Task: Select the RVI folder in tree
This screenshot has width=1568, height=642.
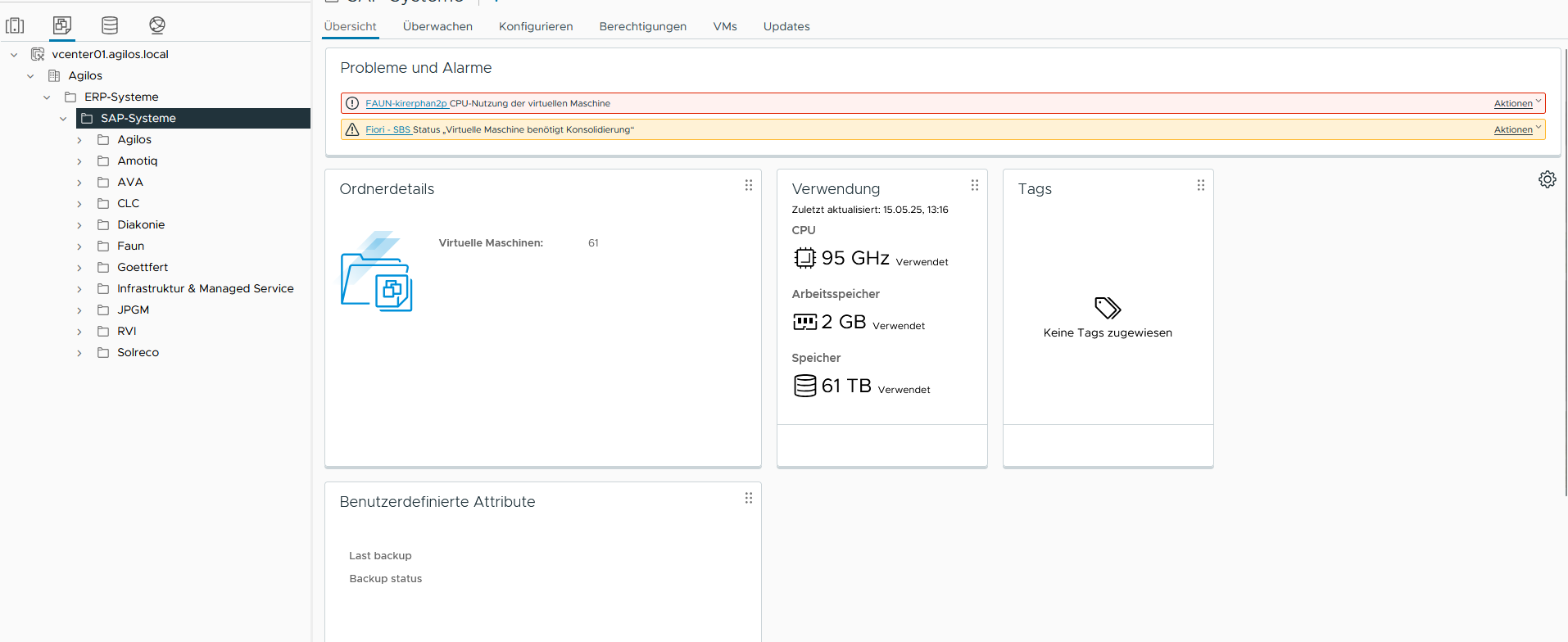Action: pyautogui.click(x=127, y=331)
